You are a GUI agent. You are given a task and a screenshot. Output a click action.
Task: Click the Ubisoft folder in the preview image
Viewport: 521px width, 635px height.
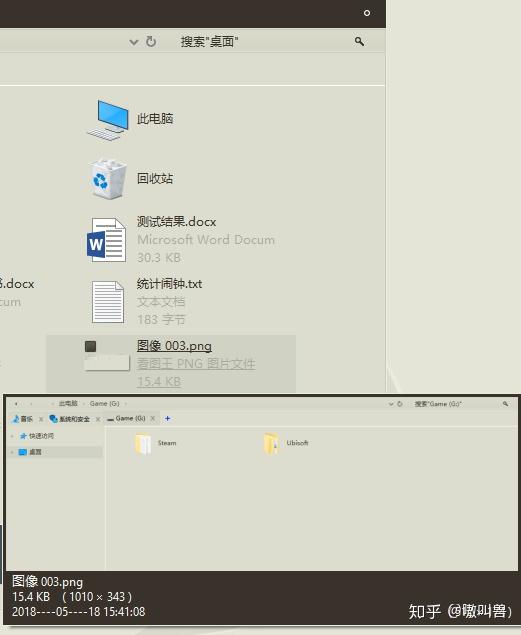[286, 443]
